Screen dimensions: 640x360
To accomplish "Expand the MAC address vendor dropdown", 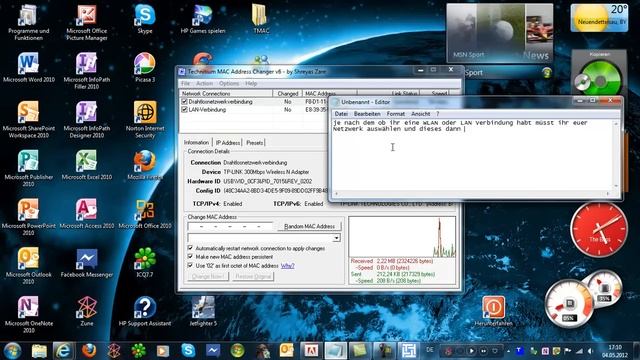I will click(336, 238).
